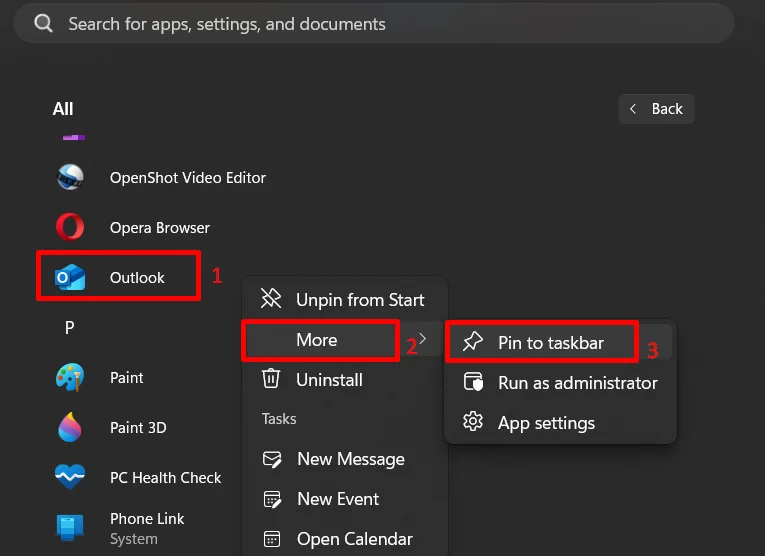Click the New Event calendar icon

tap(272, 499)
